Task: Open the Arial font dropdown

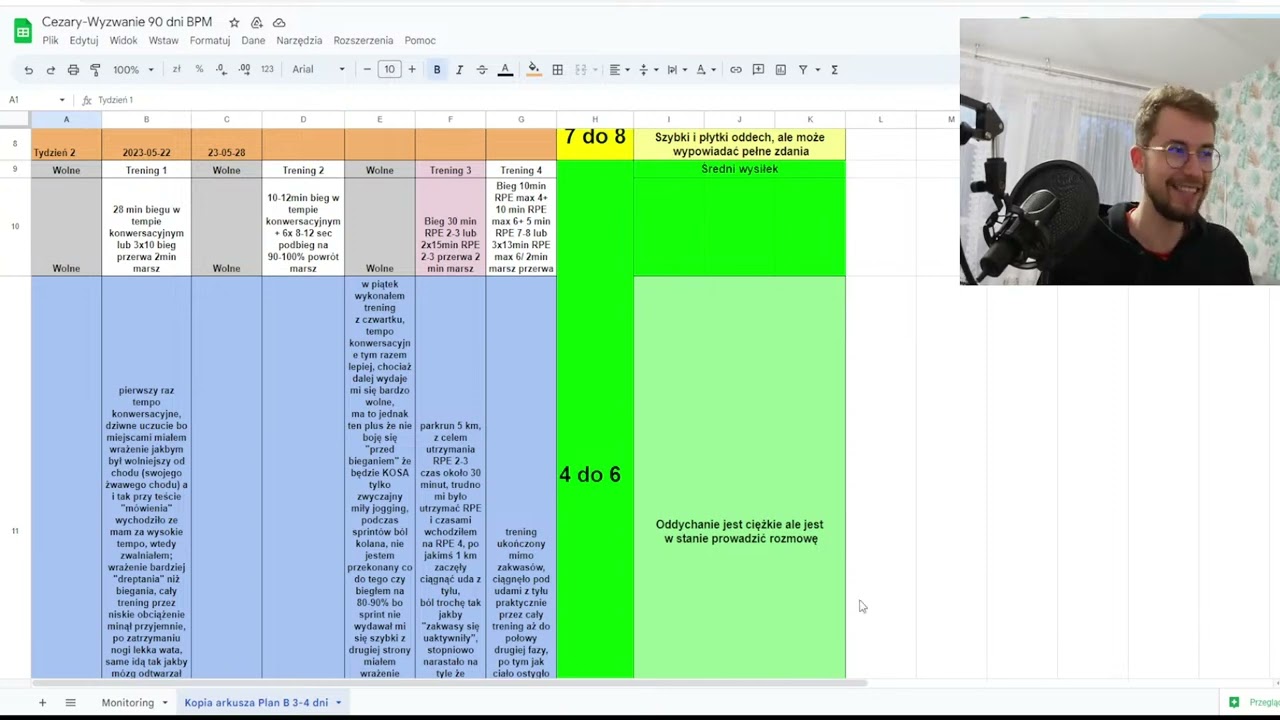Action: [x=318, y=70]
